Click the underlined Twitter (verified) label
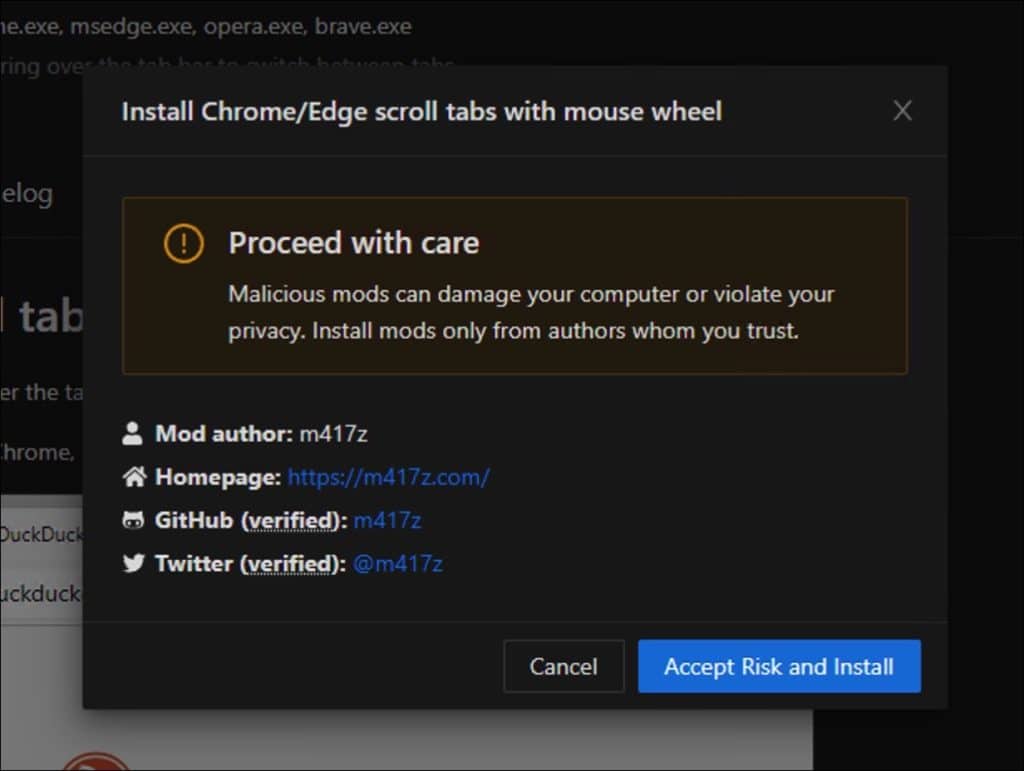Screen dimensions: 1024x771 [250, 563]
